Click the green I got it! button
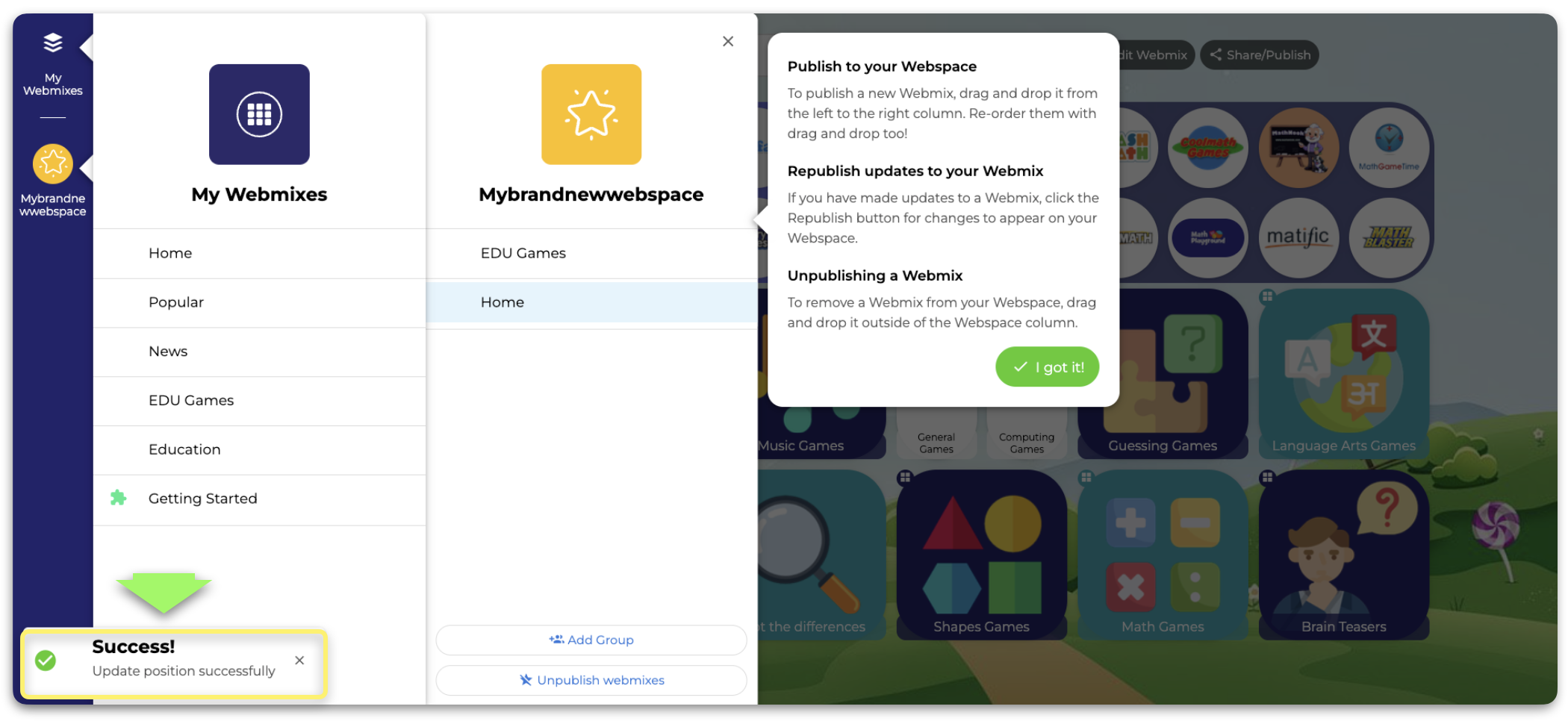Viewport: 1568px width, 721px height. [x=1047, y=366]
